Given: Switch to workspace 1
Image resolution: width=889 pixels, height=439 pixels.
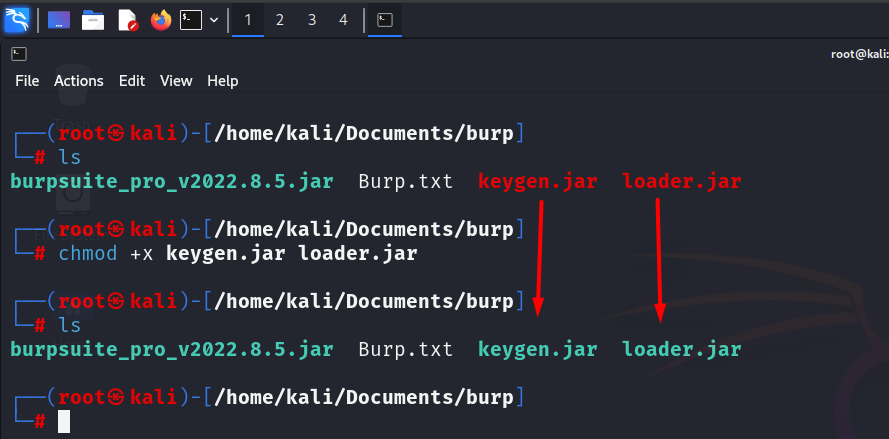Looking at the screenshot, I should [x=248, y=20].
